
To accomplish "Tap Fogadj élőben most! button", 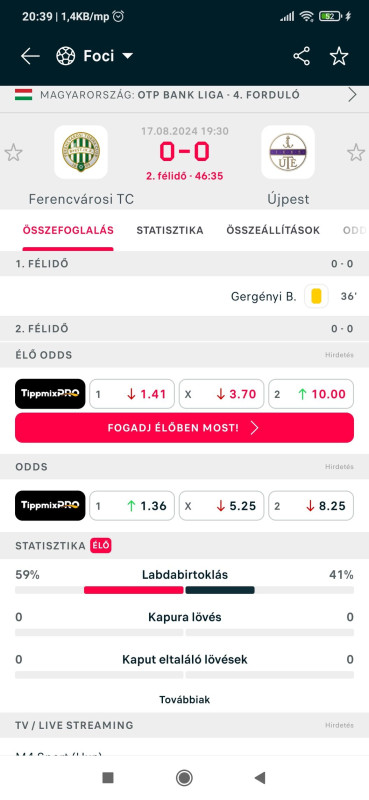I will click(184, 428).
